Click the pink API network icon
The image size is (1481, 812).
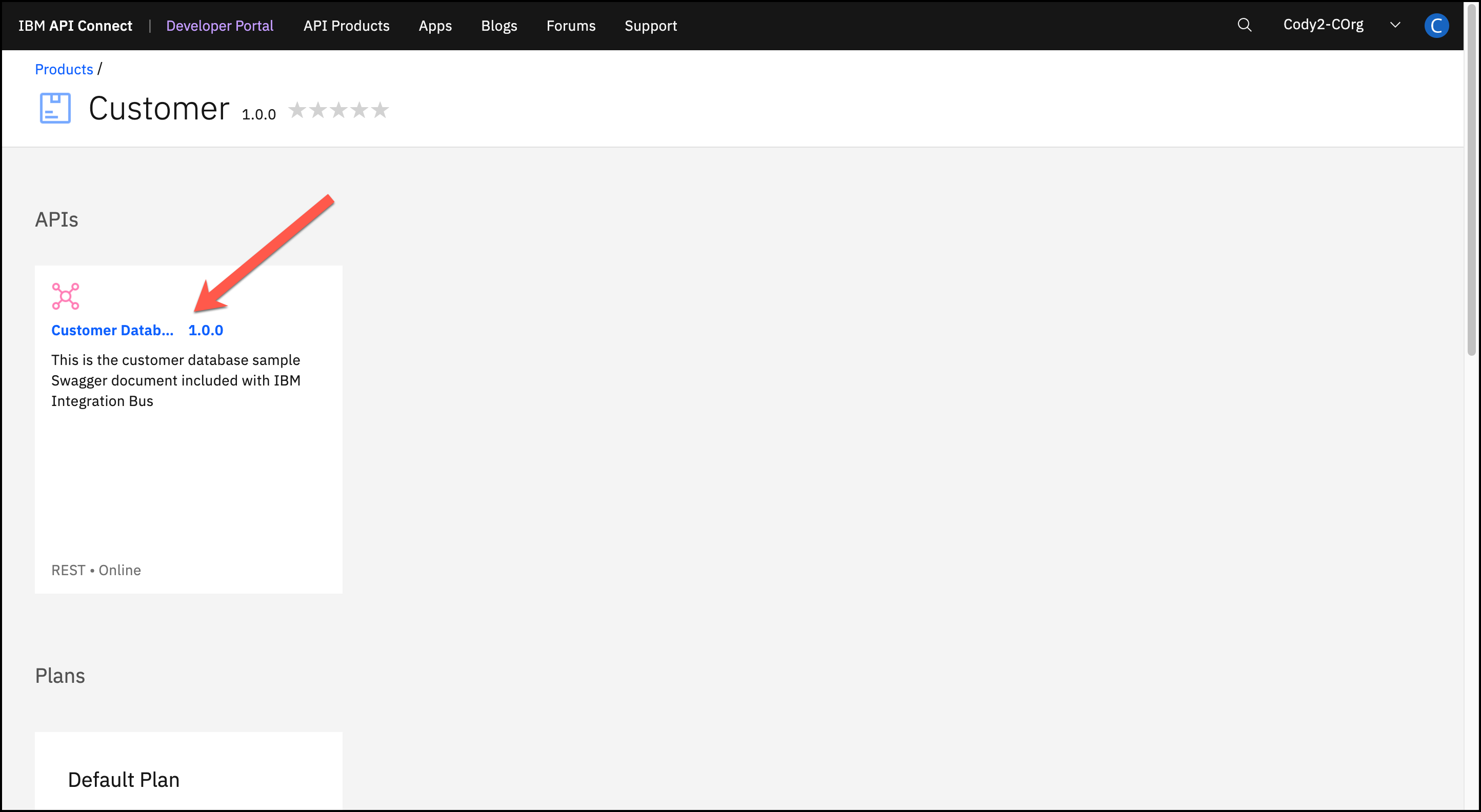tap(66, 296)
